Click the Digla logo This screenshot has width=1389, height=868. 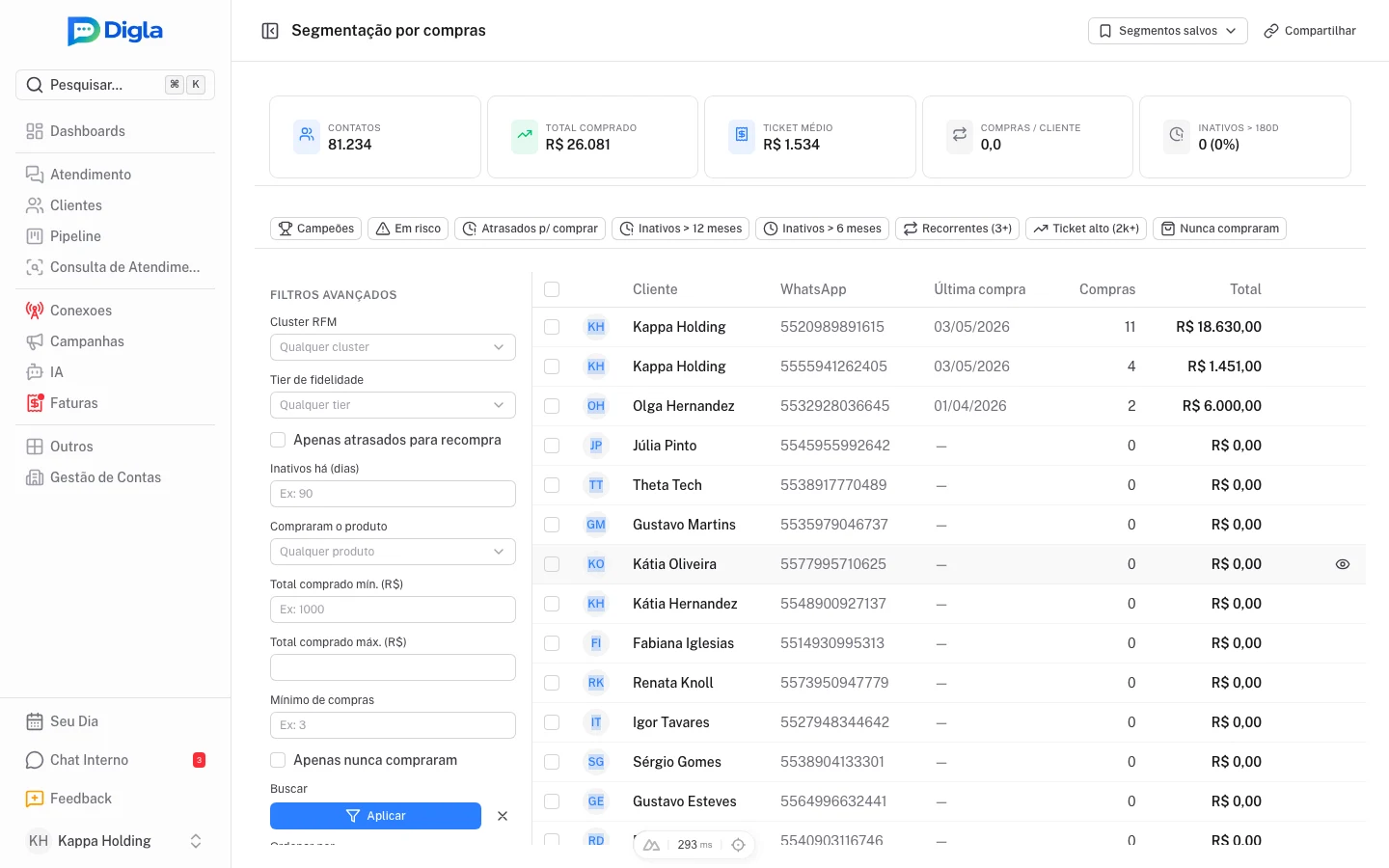(115, 31)
